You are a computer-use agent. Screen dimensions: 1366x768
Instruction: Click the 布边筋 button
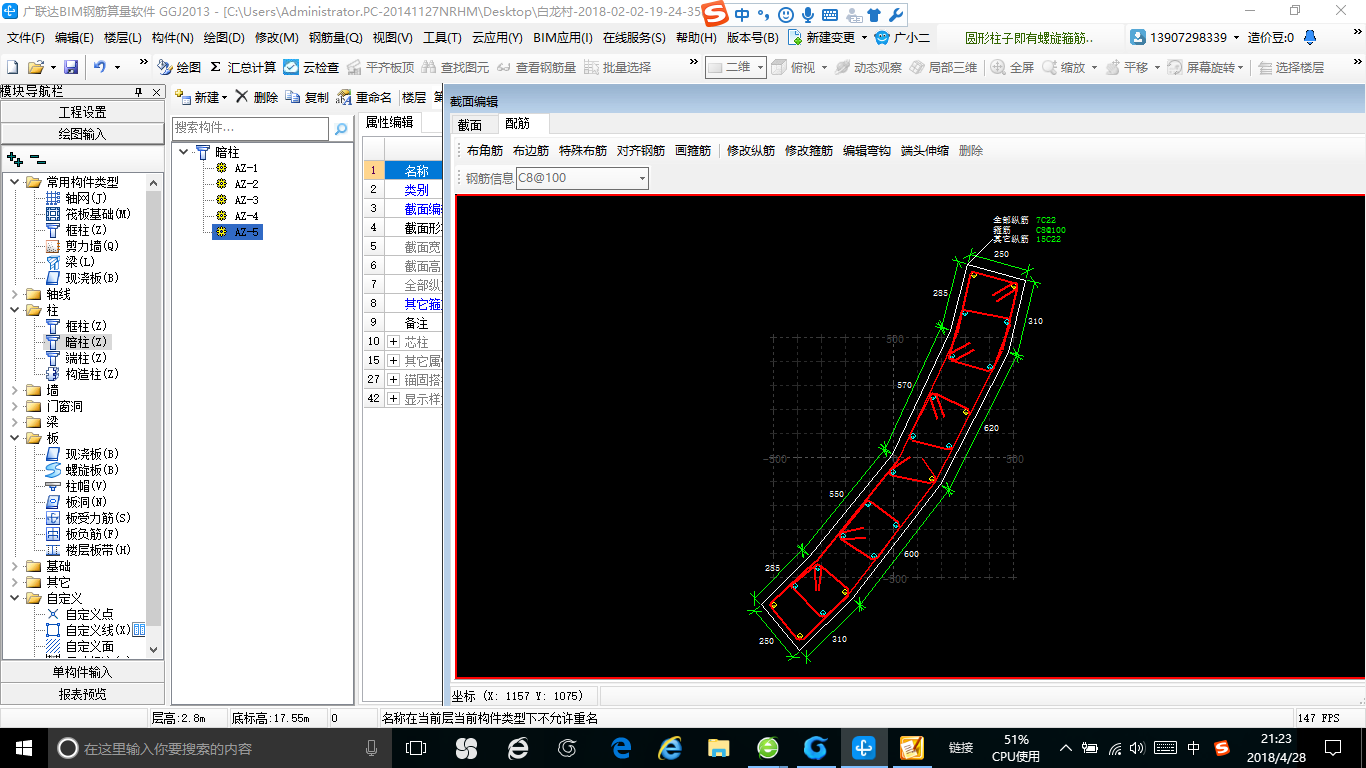(x=531, y=151)
